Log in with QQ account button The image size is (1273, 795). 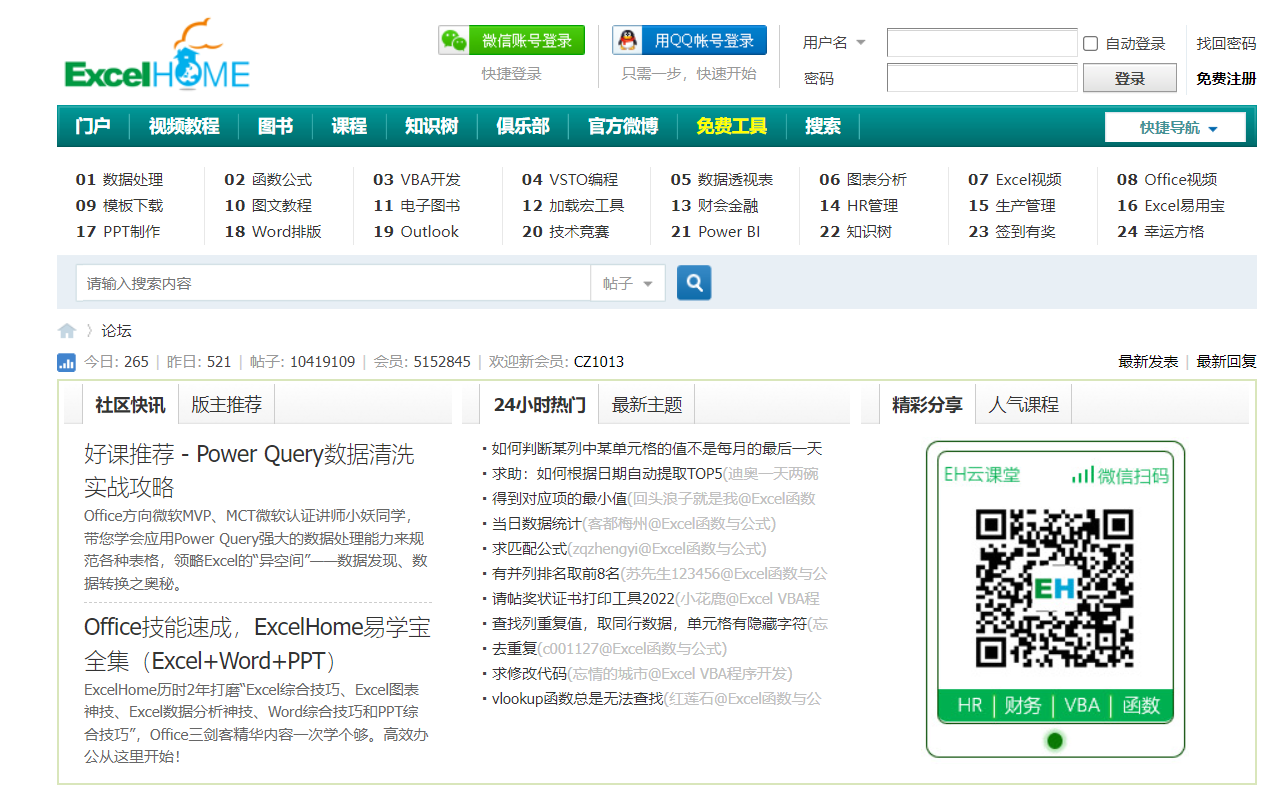(689, 40)
